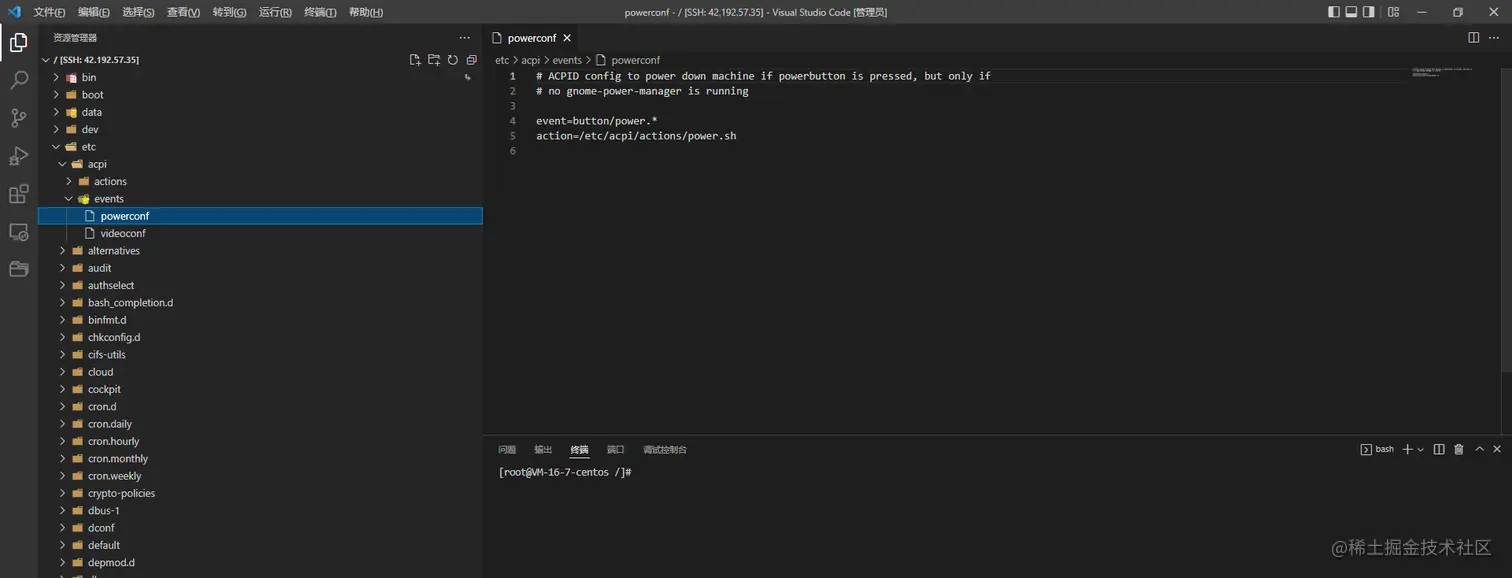Click the etc breadcrumb segment
This screenshot has height=578, width=1512.
coord(502,60)
